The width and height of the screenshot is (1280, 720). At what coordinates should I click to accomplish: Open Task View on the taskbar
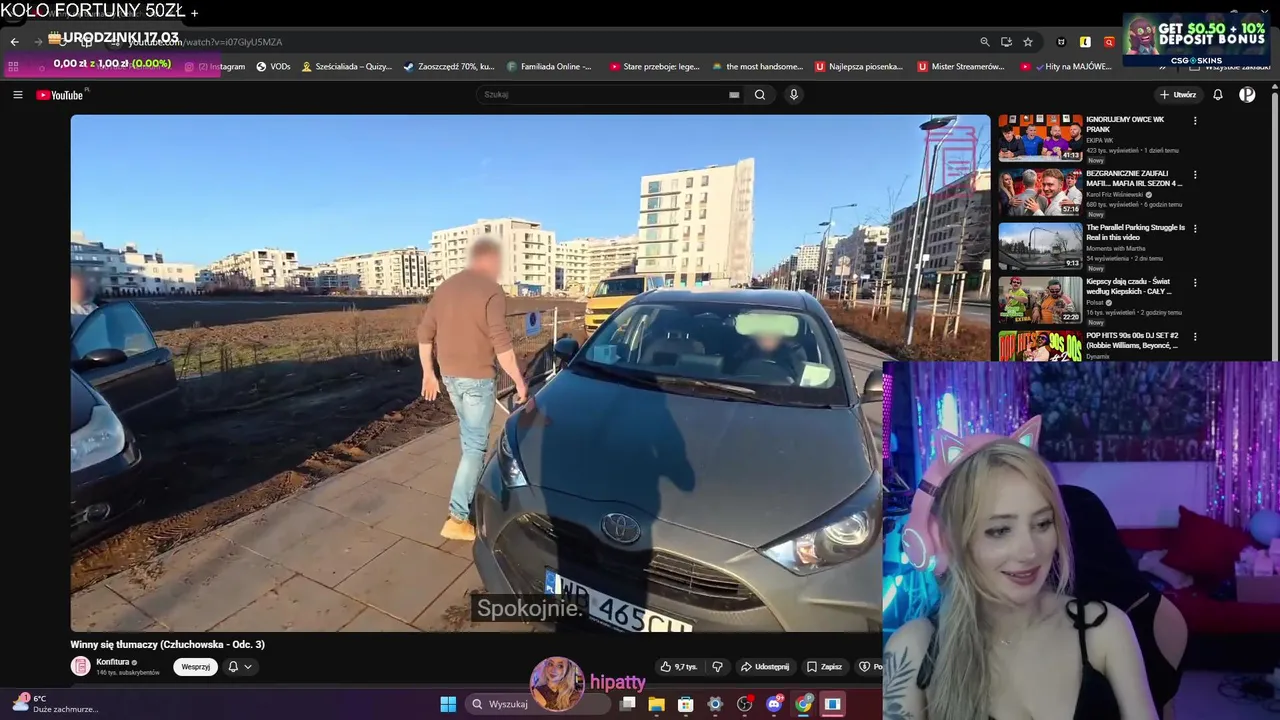[x=627, y=704]
